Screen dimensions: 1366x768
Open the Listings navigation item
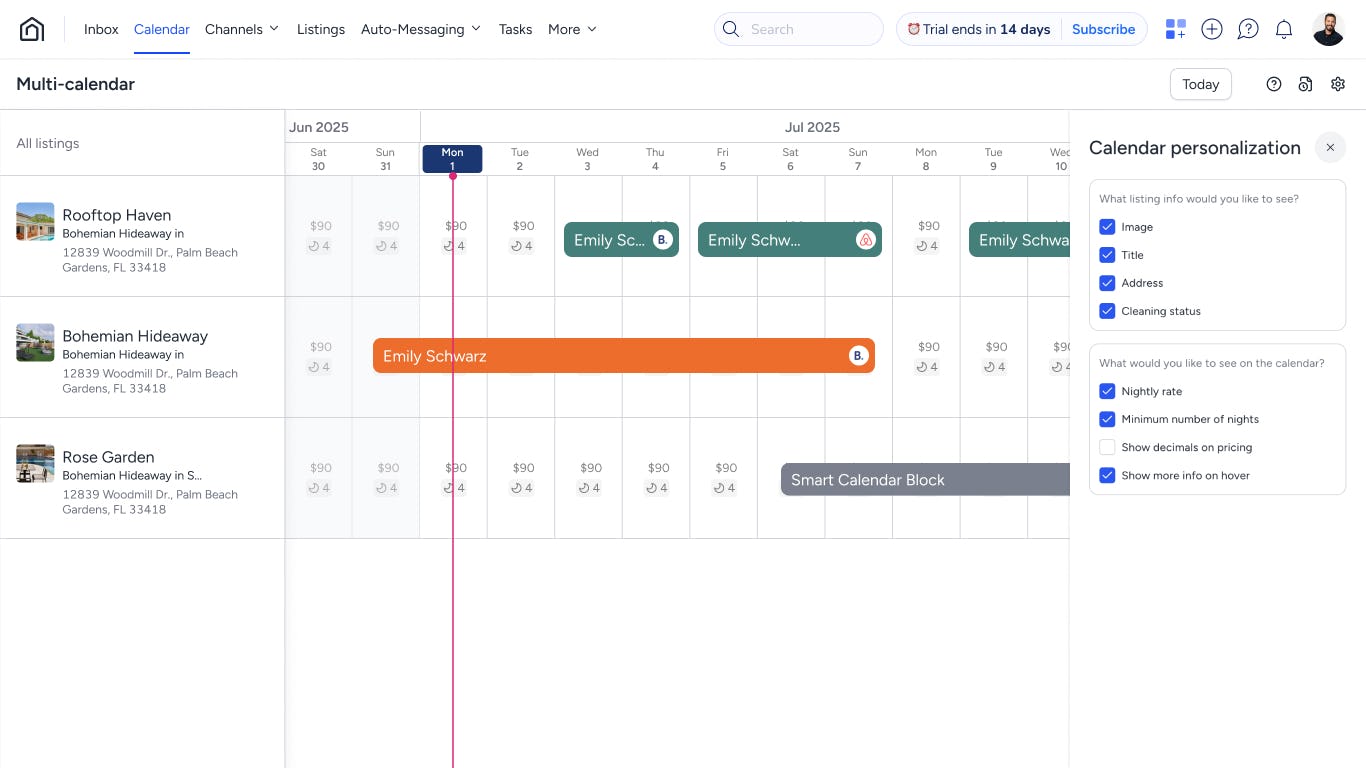click(320, 29)
